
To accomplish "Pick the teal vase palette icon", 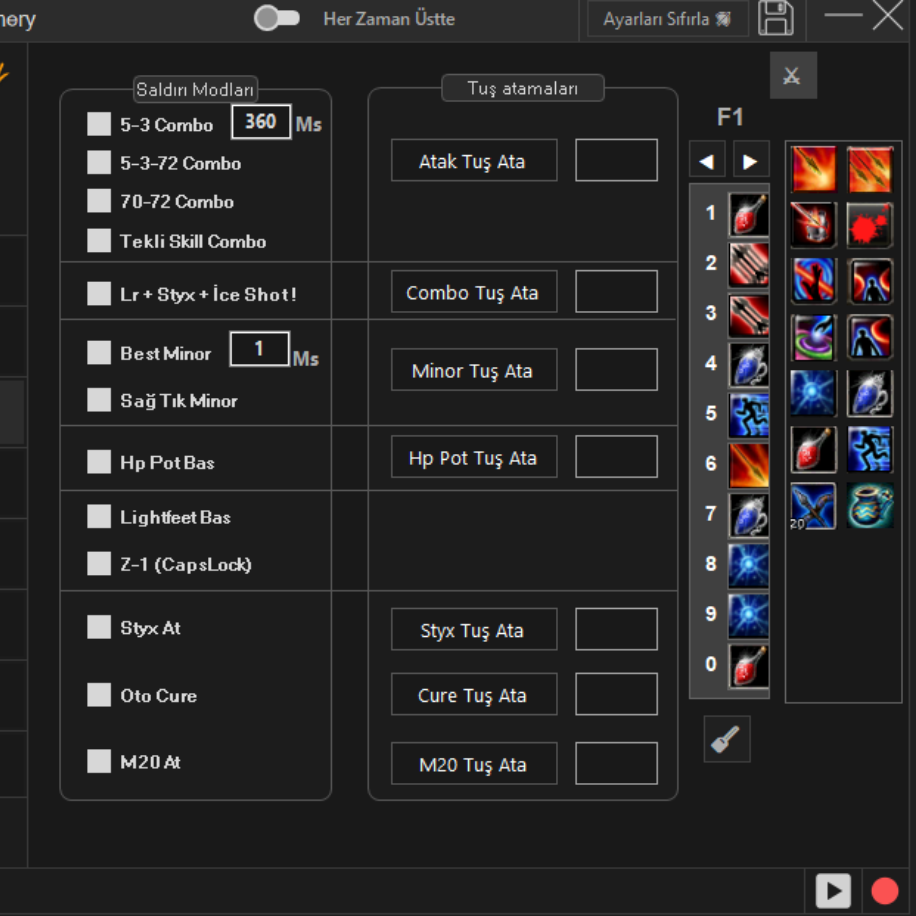I will [x=870, y=506].
